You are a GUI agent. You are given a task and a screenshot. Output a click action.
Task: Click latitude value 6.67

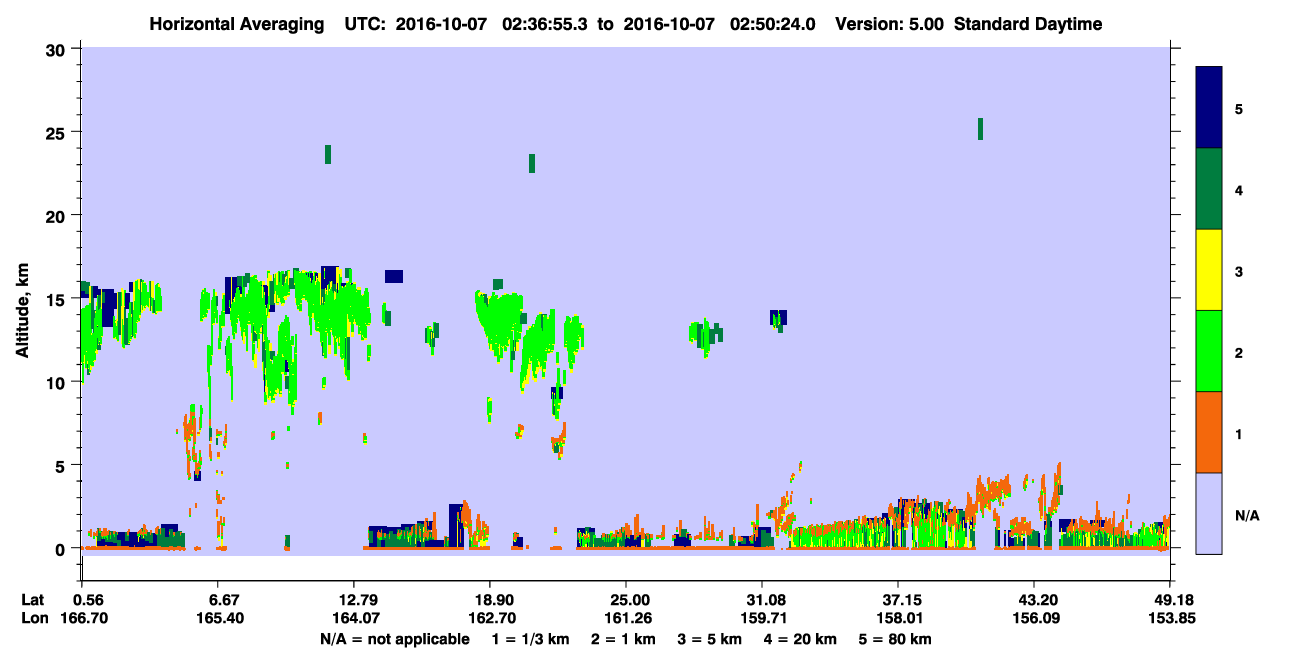click(218, 600)
